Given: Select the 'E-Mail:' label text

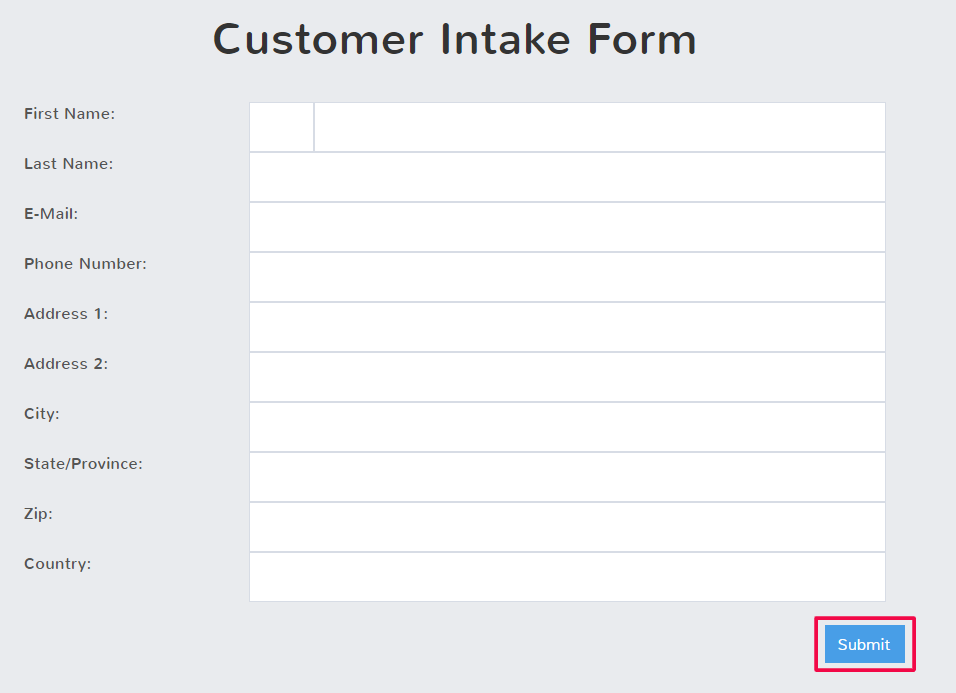Looking at the screenshot, I should point(51,214).
